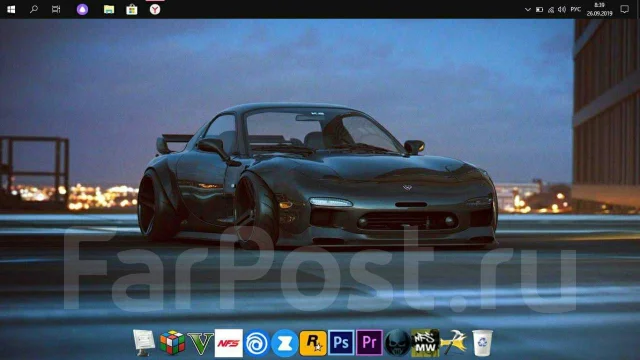Launch the Rubik's cube dock icon
Viewport: 640px width, 360px height.
click(172, 342)
